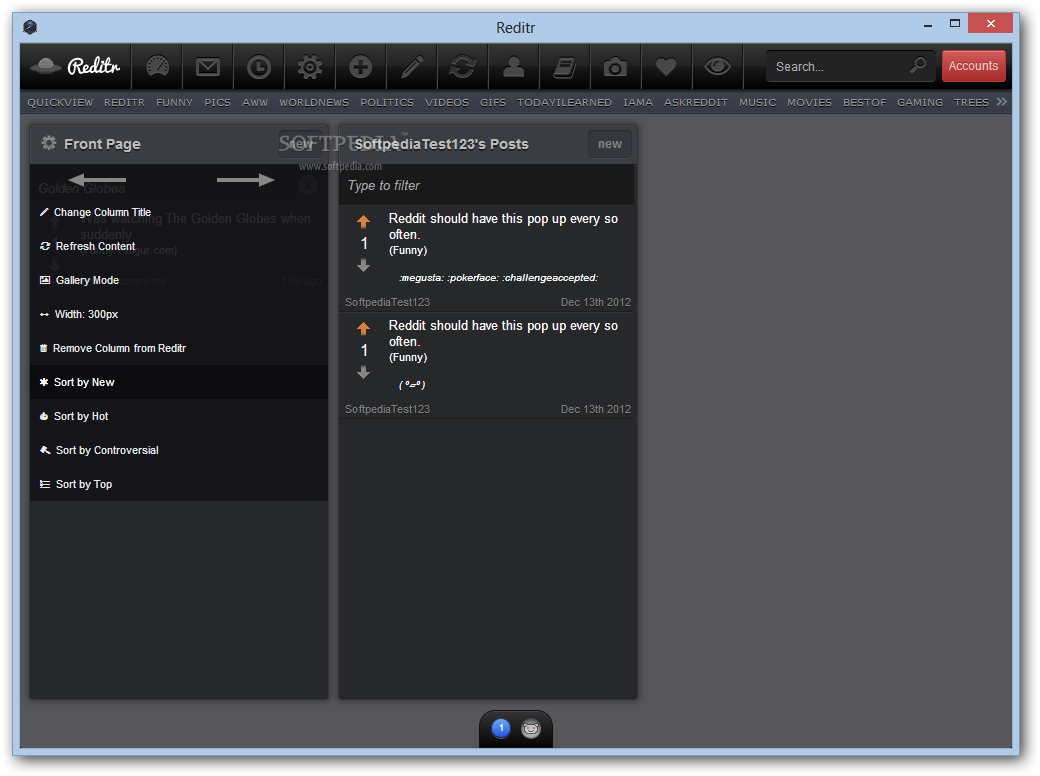The width and height of the screenshot is (1040, 776).
Task: Close the Front Page column menu overlay
Action: tap(307, 185)
